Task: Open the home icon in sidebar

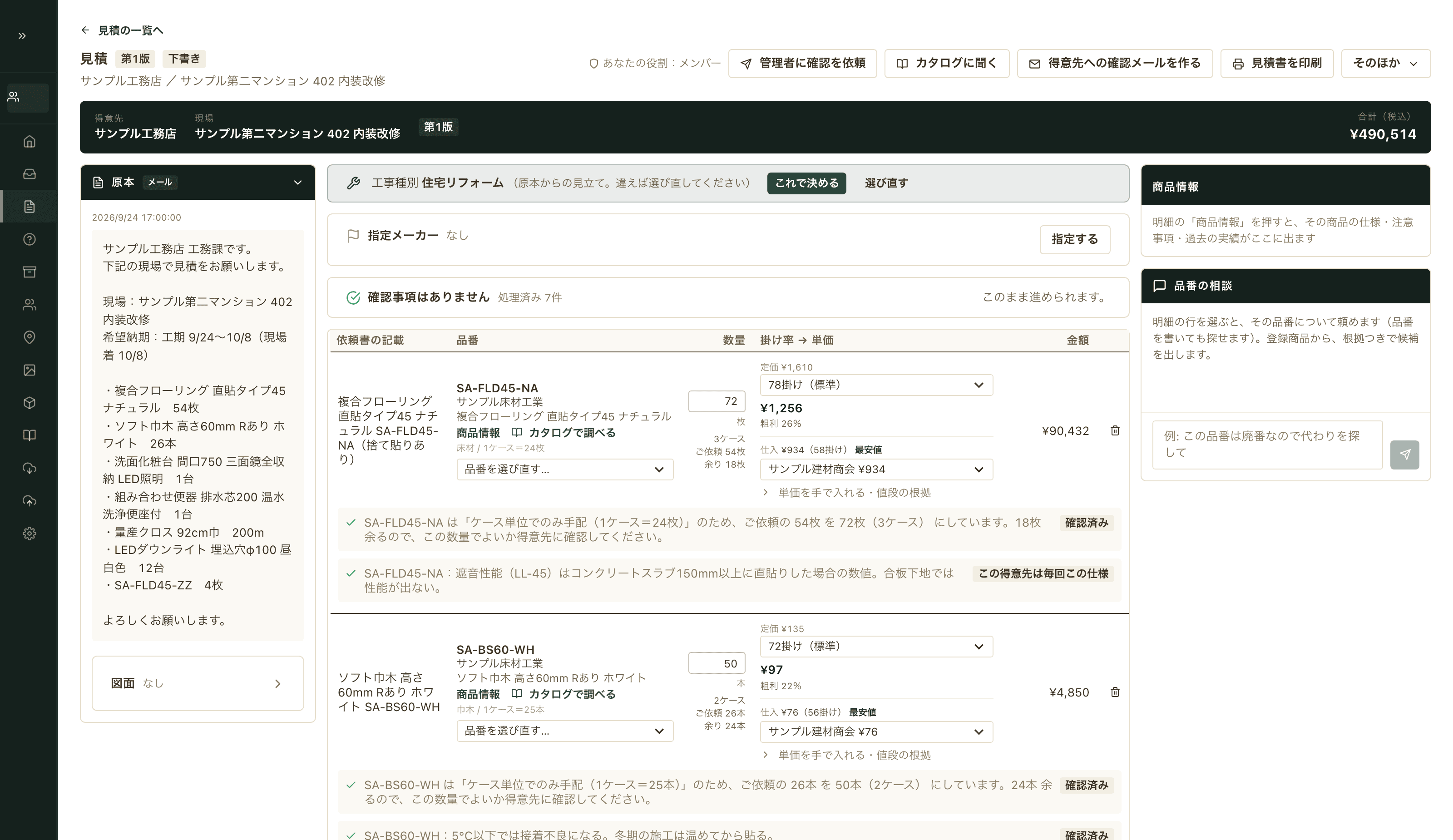Action: click(x=30, y=141)
